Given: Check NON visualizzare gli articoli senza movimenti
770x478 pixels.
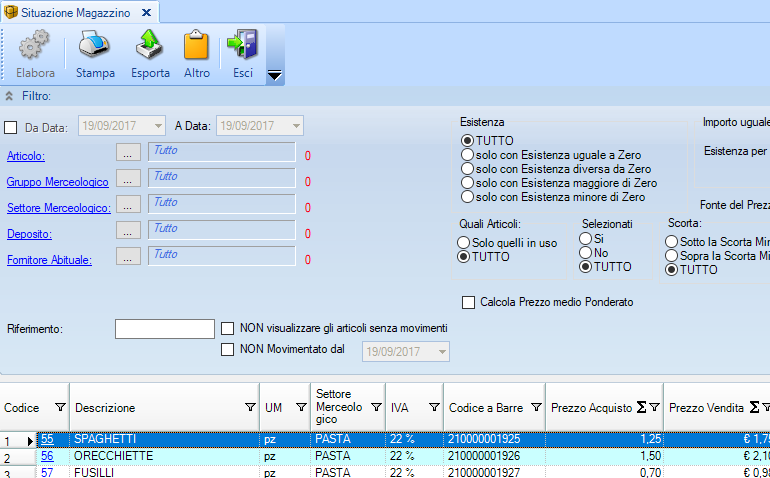Looking at the screenshot, I should tap(228, 328).
